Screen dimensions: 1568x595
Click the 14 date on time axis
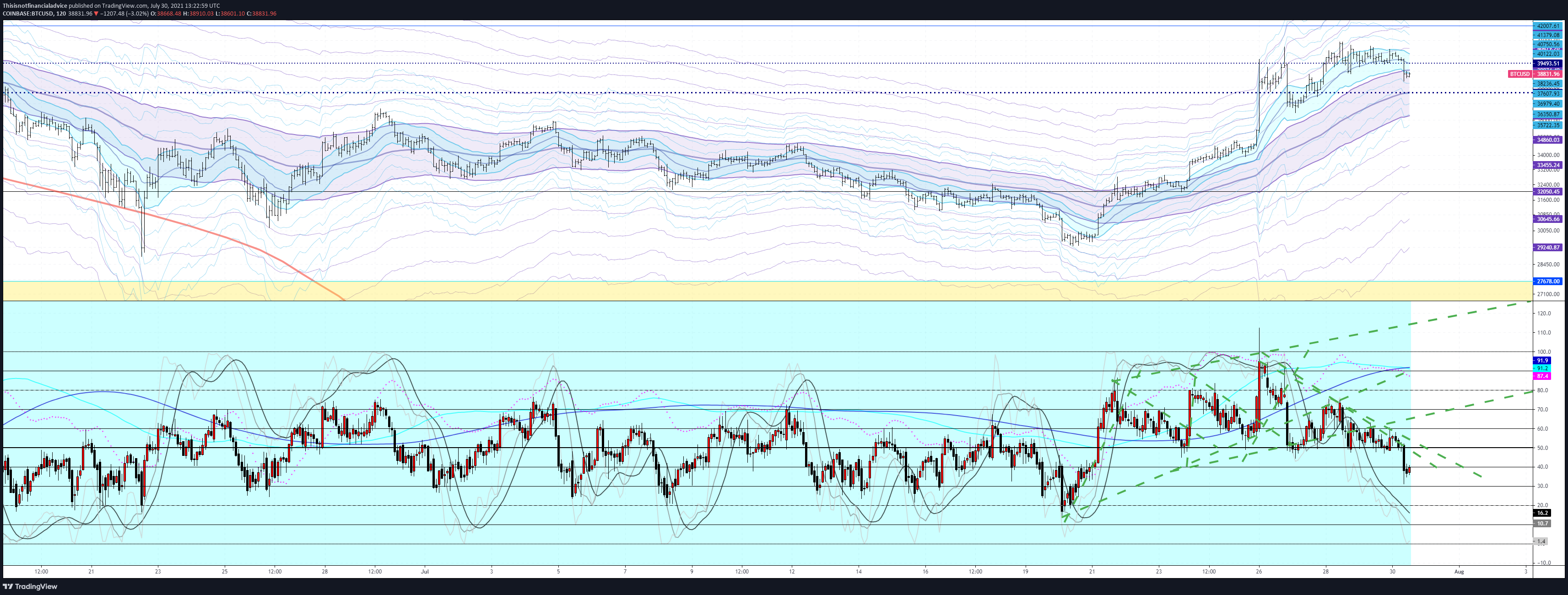pos(858,572)
